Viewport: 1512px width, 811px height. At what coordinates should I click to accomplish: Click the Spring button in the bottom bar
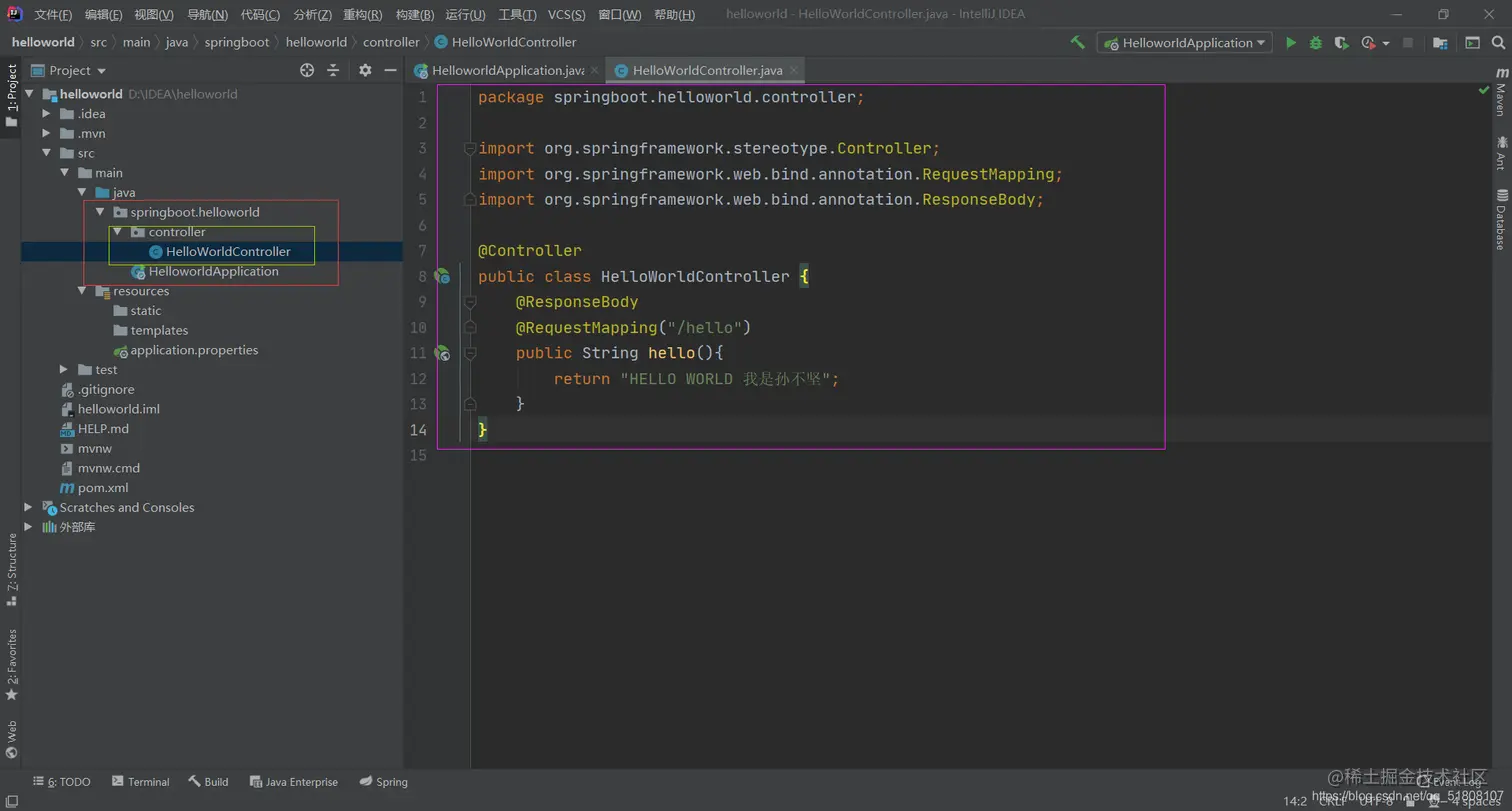(x=384, y=782)
